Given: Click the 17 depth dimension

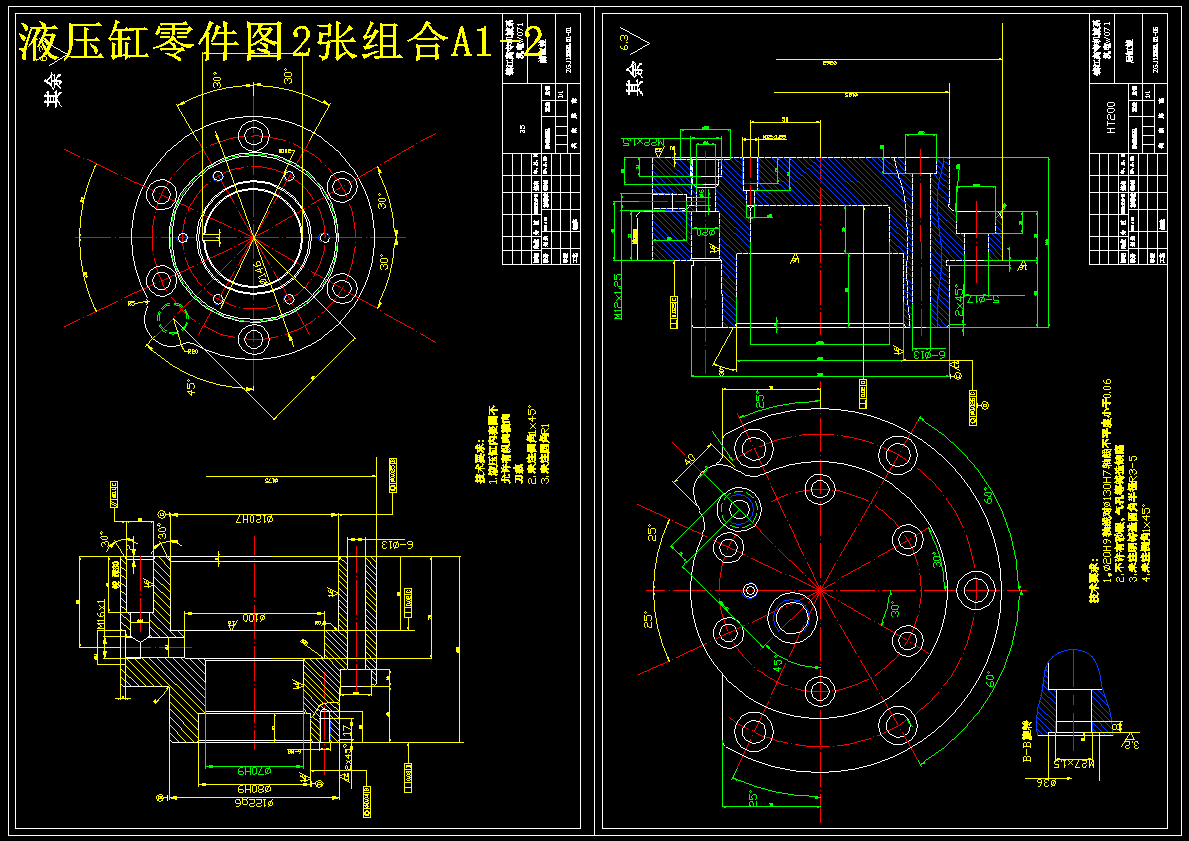Looking at the screenshot, I should click(347, 732).
